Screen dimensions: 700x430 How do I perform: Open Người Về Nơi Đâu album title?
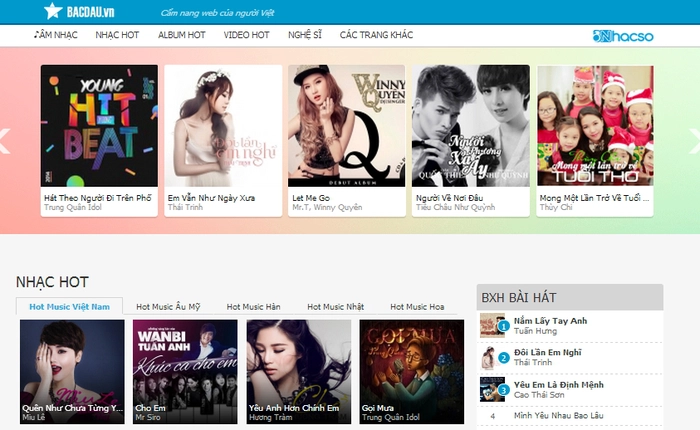(450, 198)
